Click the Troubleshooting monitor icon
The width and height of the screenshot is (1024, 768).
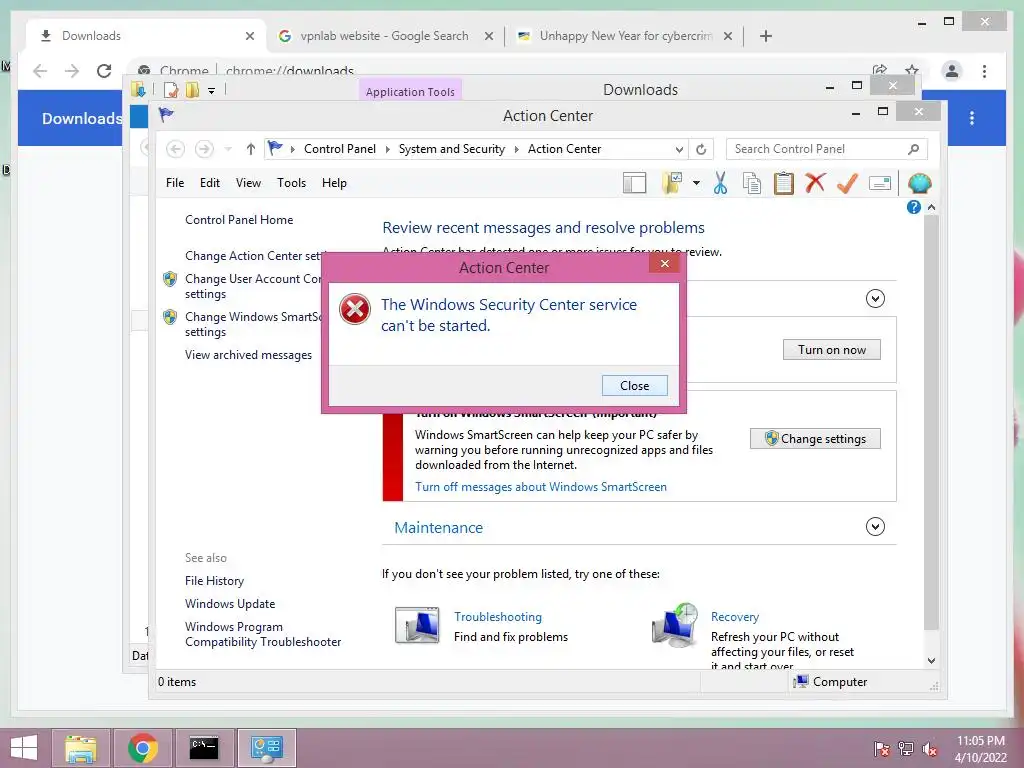(417, 626)
